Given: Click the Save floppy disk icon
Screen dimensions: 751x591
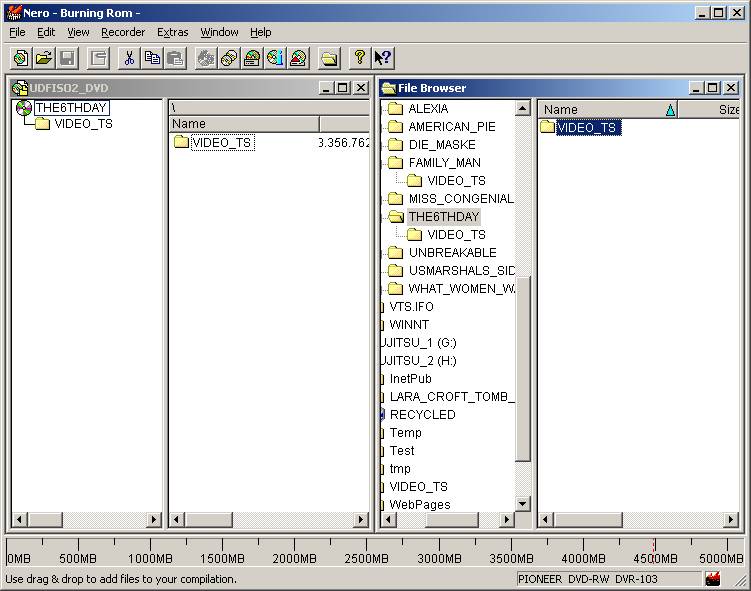Looking at the screenshot, I should click(x=67, y=58).
